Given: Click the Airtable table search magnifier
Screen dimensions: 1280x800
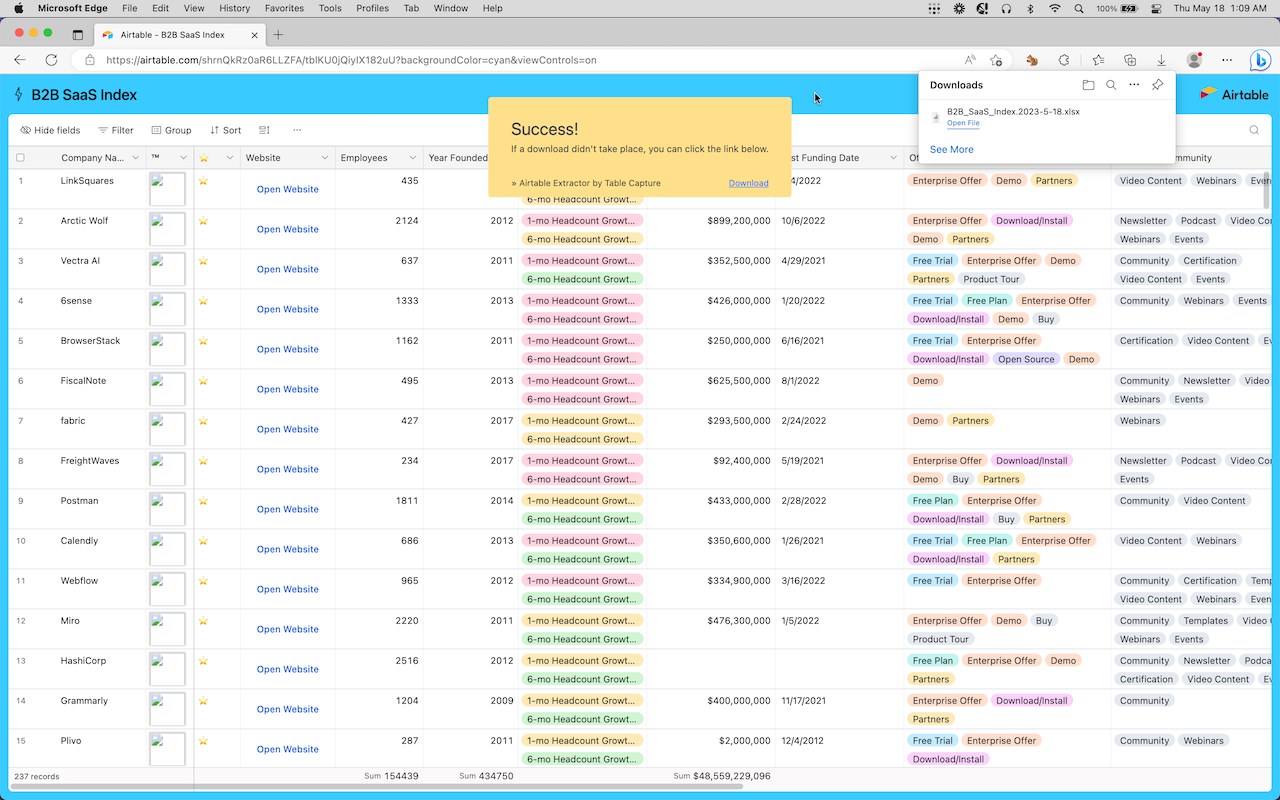Looking at the screenshot, I should [1254, 130].
